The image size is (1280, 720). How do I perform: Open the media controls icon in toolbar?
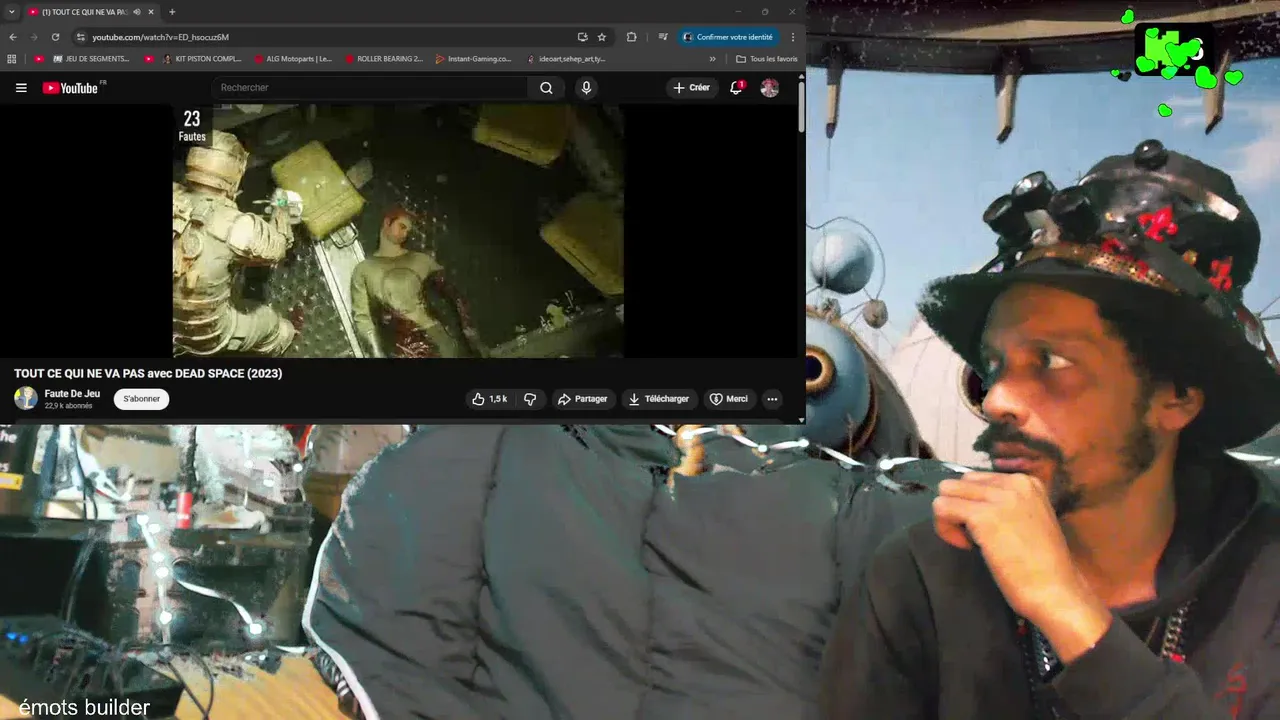coord(662,37)
